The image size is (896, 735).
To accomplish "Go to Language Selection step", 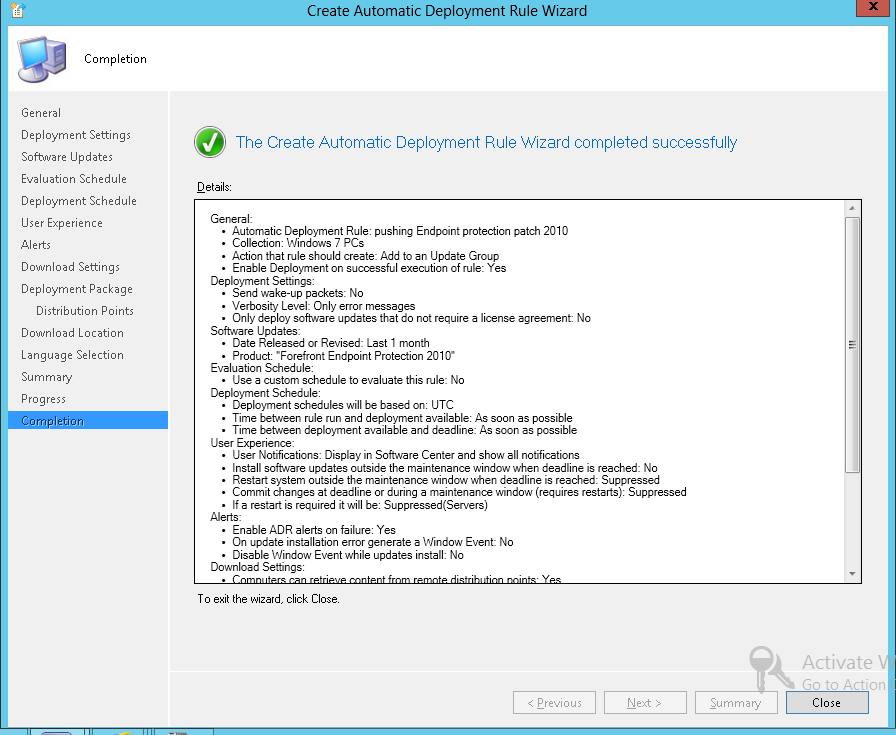I will (73, 355).
